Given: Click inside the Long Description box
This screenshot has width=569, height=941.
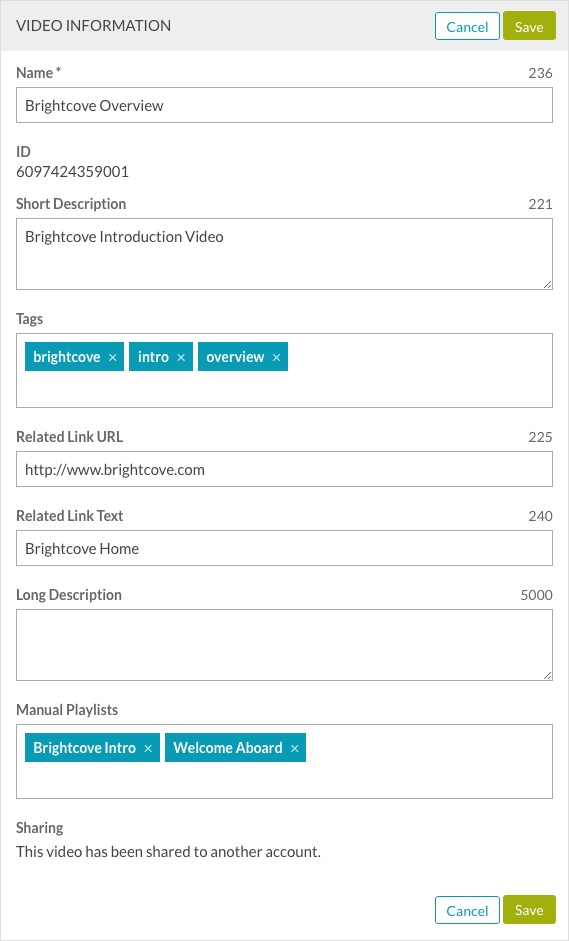Looking at the screenshot, I should [284, 645].
